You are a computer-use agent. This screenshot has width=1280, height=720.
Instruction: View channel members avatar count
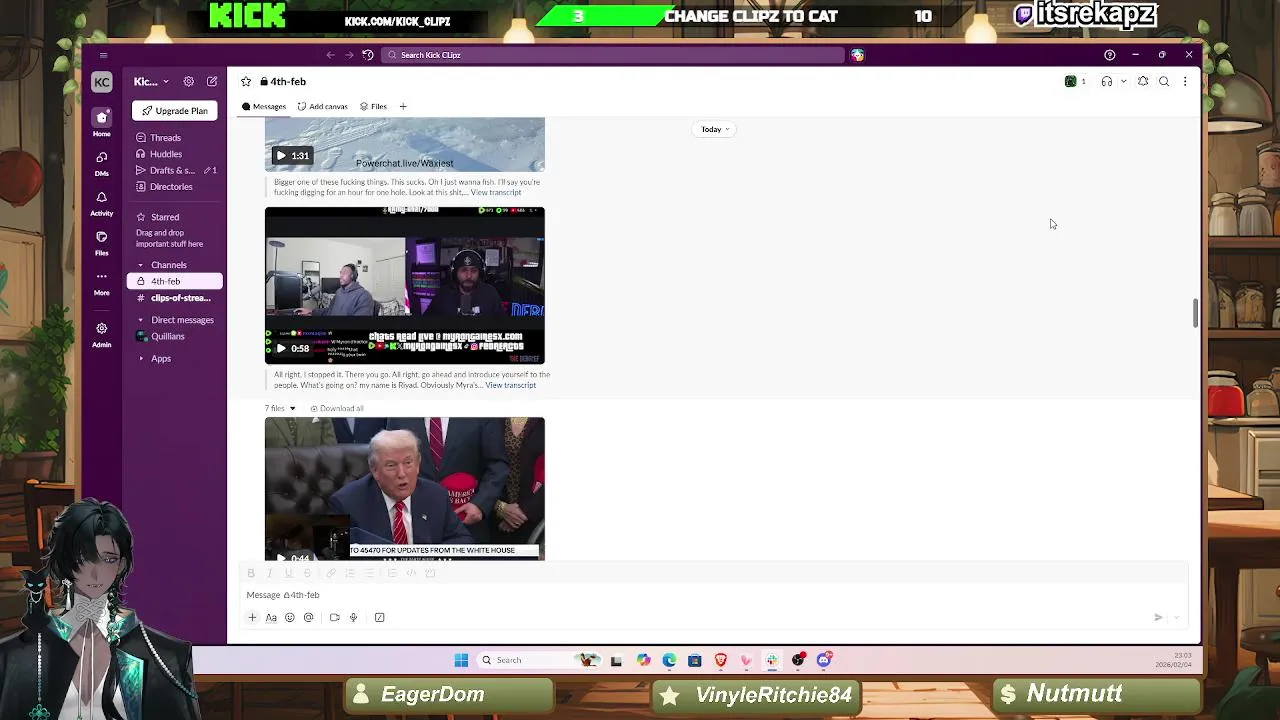(x=1076, y=81)
